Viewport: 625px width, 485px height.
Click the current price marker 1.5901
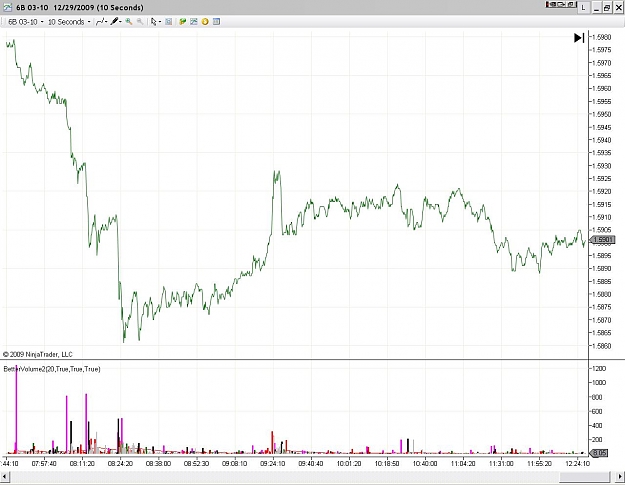point(602,240)
